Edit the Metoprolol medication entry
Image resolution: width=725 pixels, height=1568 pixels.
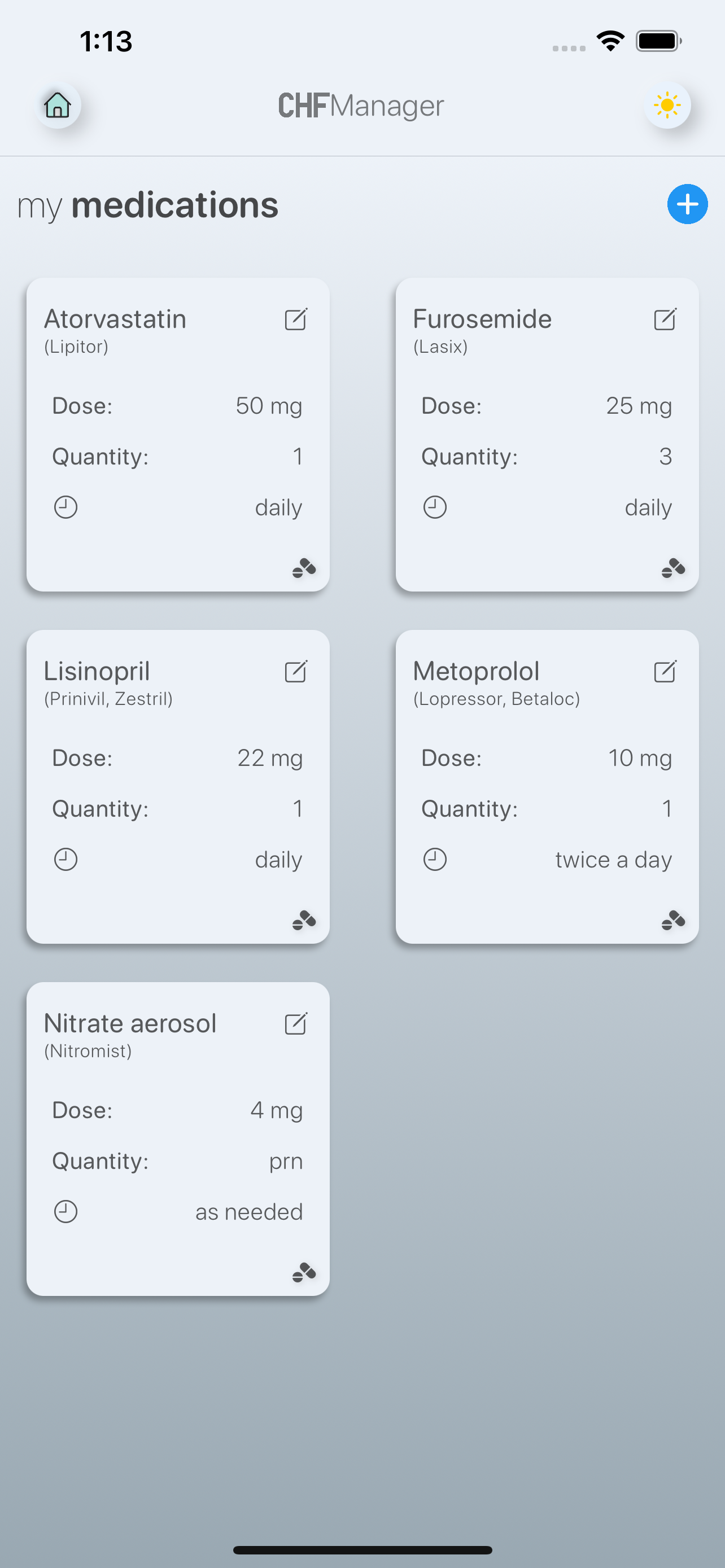(x=665, y=671)
